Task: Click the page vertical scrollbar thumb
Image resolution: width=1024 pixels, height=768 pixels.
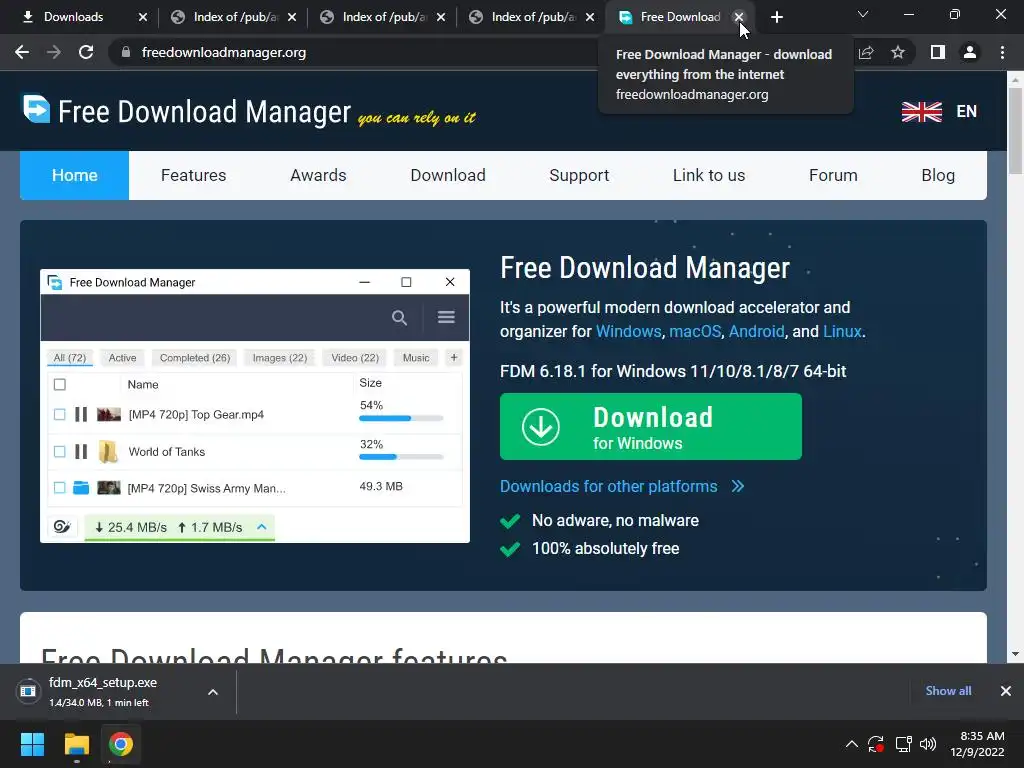Action: (1015, 130)
